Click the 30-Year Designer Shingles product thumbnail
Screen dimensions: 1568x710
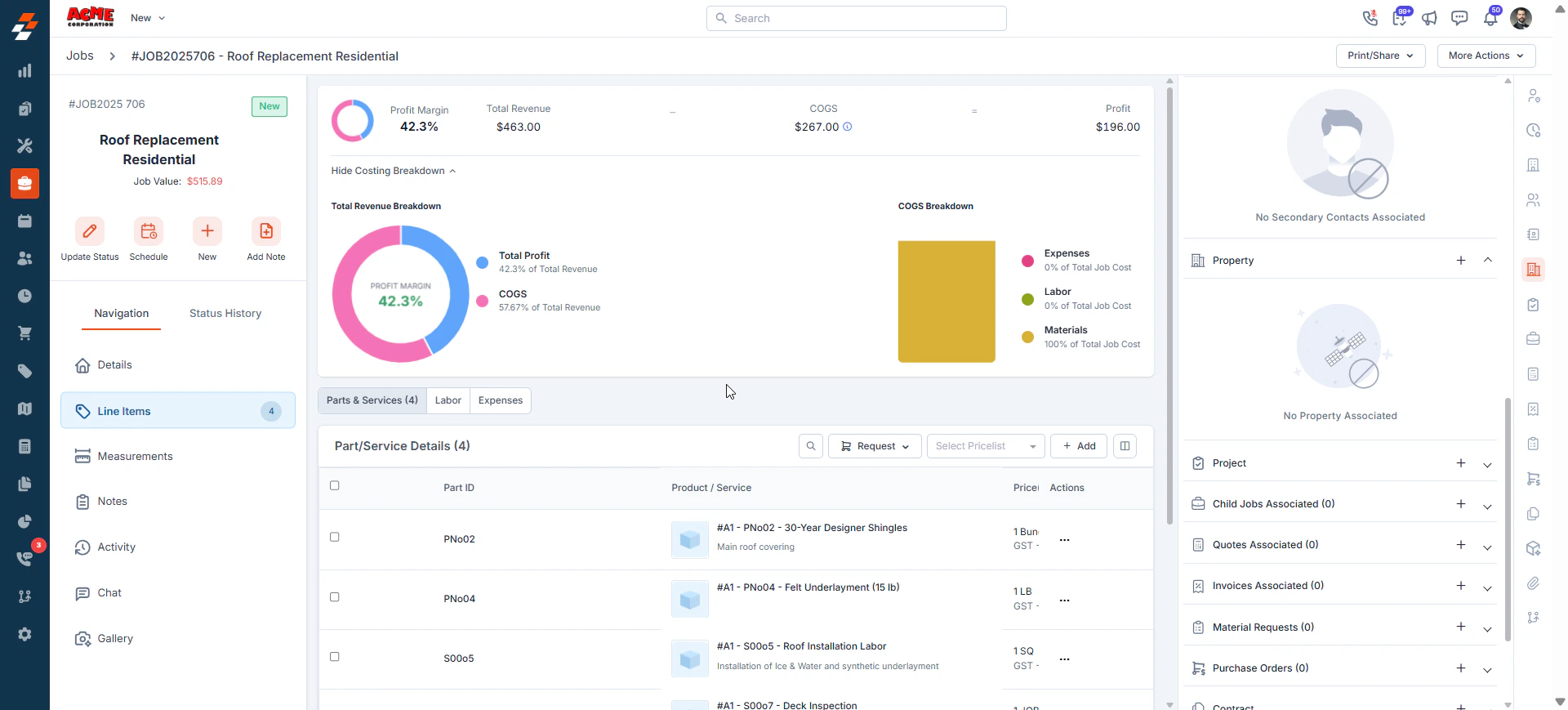pyautogui.click(x=690, y=540)
